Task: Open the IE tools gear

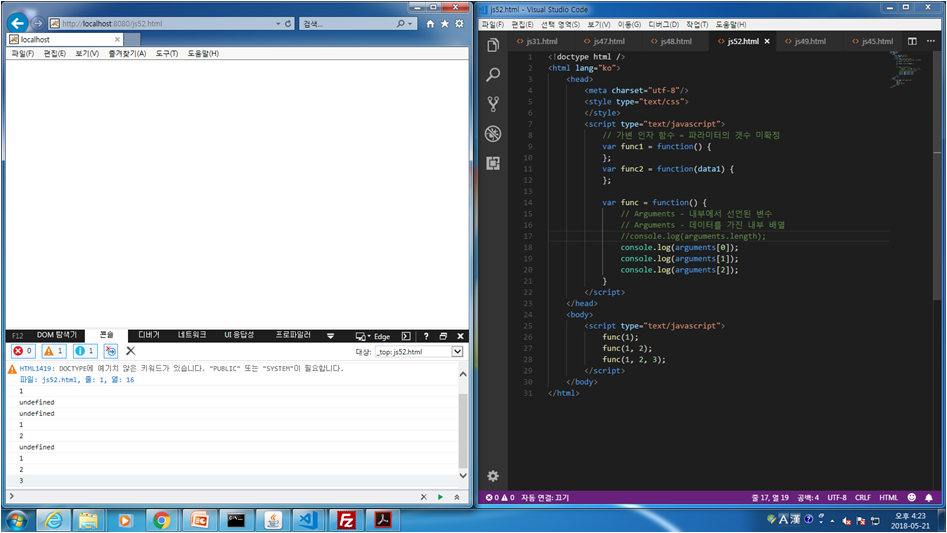Action: pyautogui.click(x=460, y=24)
